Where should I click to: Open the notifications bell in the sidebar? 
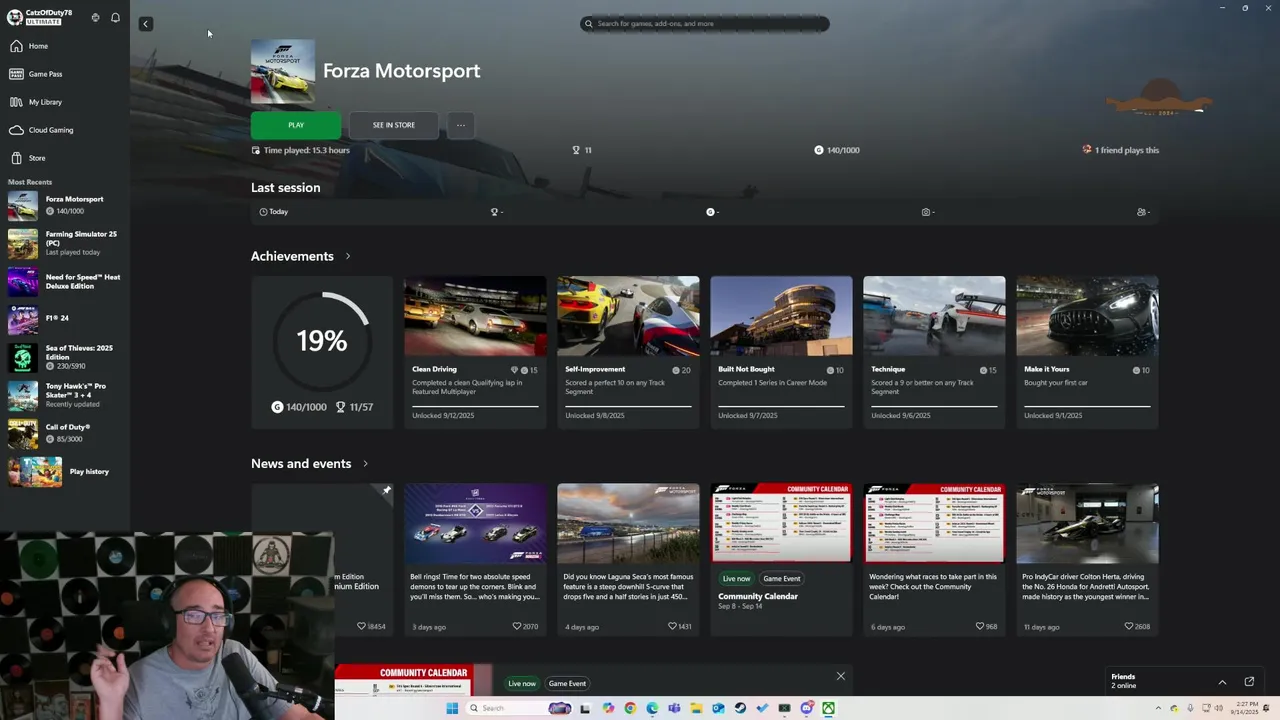pos(115,17)
